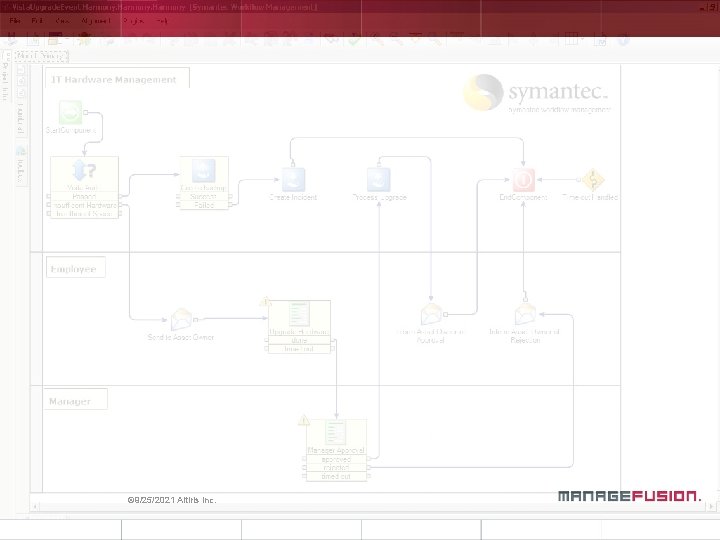Open the Edit menu

pyautogui.click(x=37, y=21)
